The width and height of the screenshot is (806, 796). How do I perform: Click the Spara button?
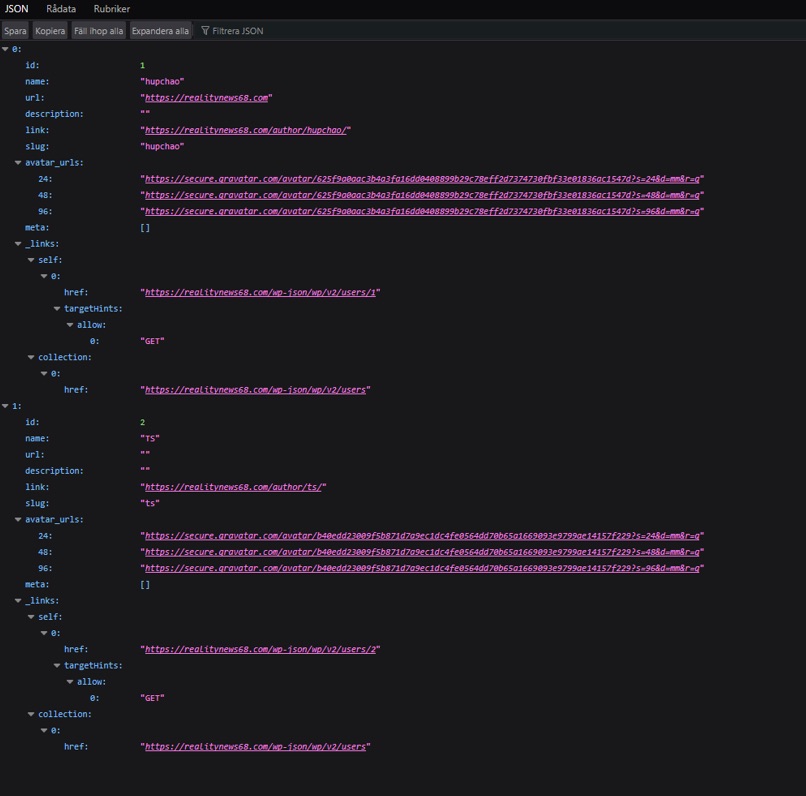[15, 31]
